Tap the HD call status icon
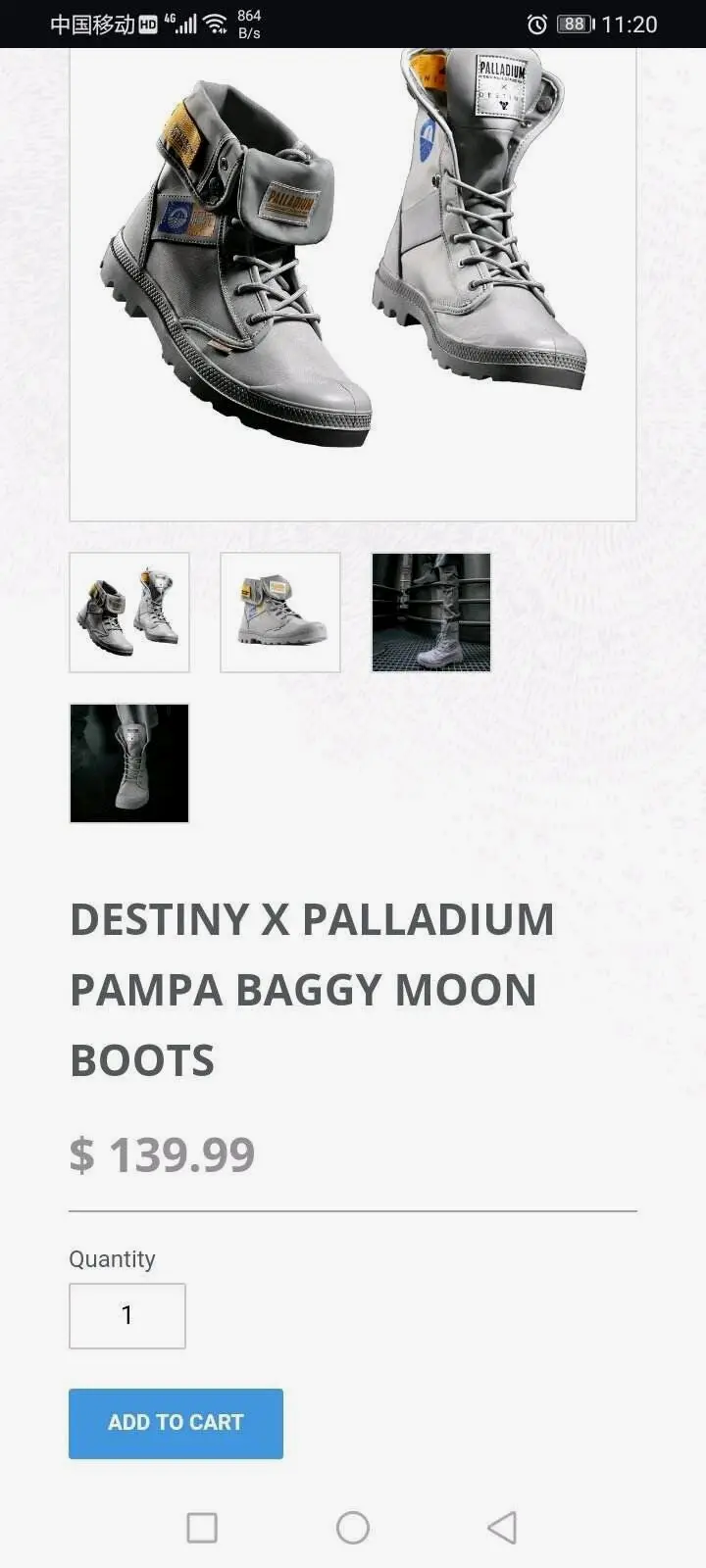The height and width of the screenshot is (1568, 706). (148, 24)
